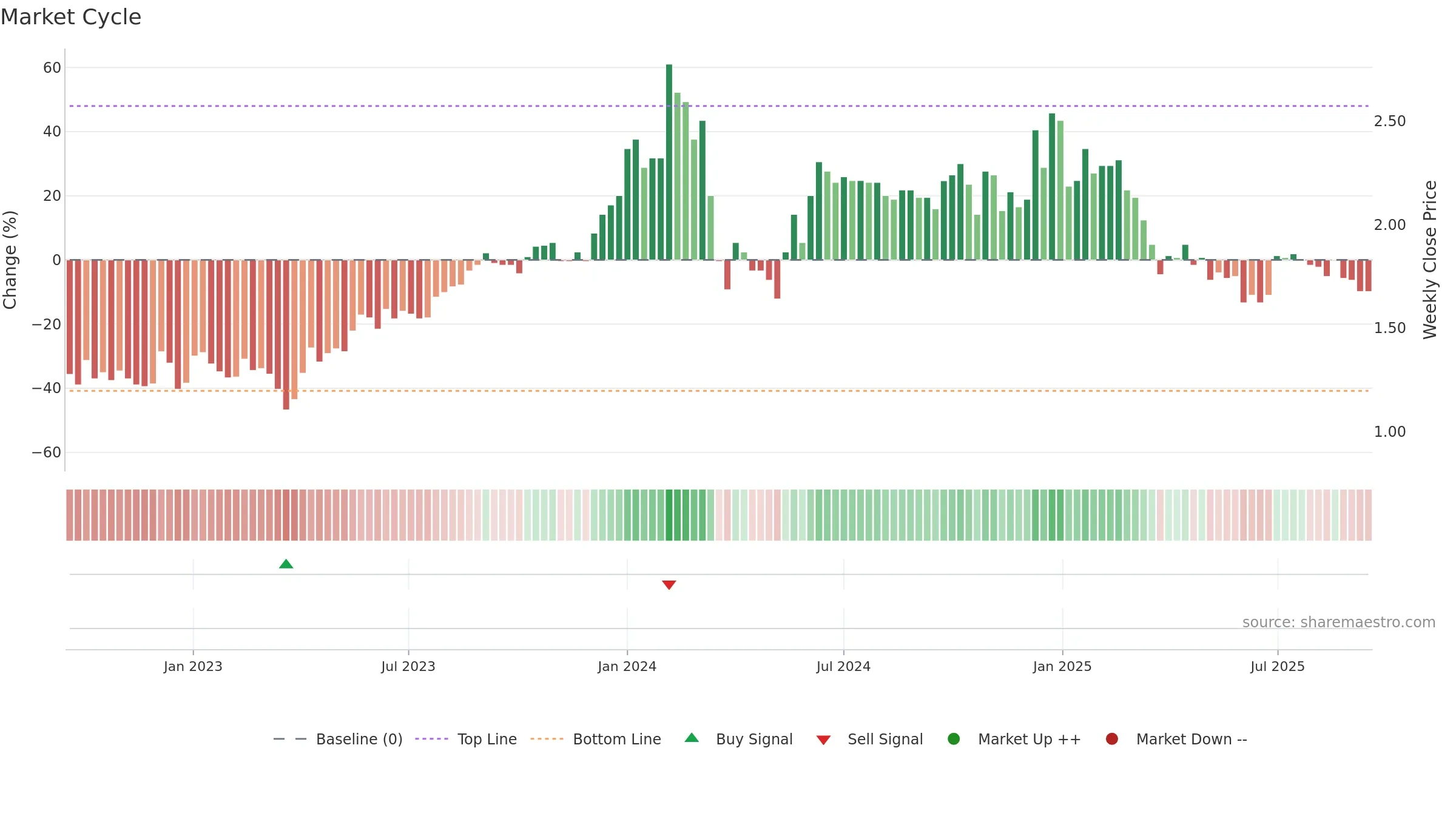
Task: Click the Jan 2023 axis label
Action: 193,667
